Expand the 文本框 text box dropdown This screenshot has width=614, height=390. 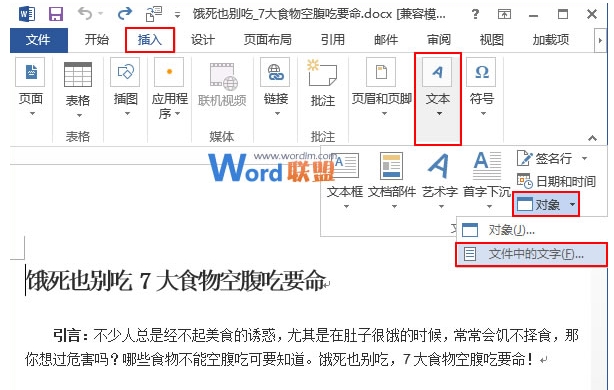pos(346,206)
